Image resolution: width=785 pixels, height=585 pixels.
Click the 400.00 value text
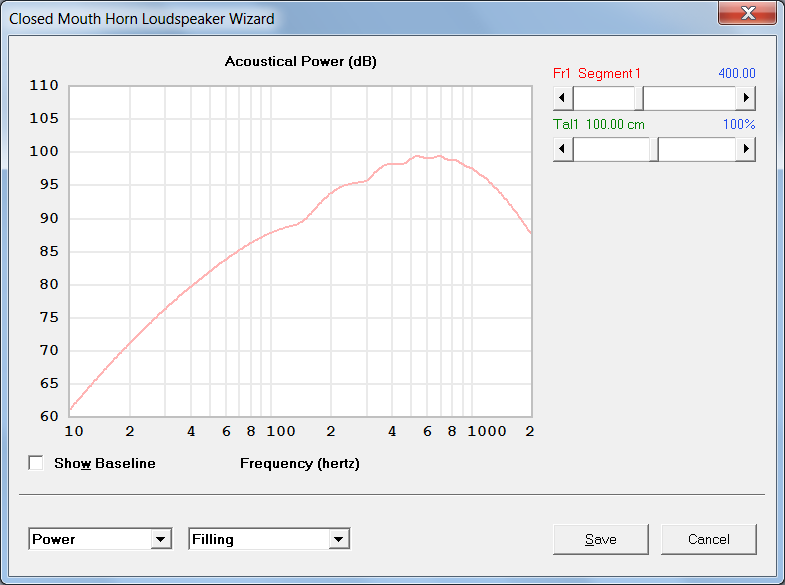(736, 73)
